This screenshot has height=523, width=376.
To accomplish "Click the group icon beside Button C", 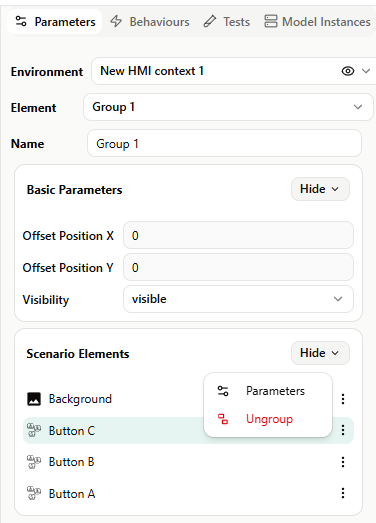I will click(34, 430).
